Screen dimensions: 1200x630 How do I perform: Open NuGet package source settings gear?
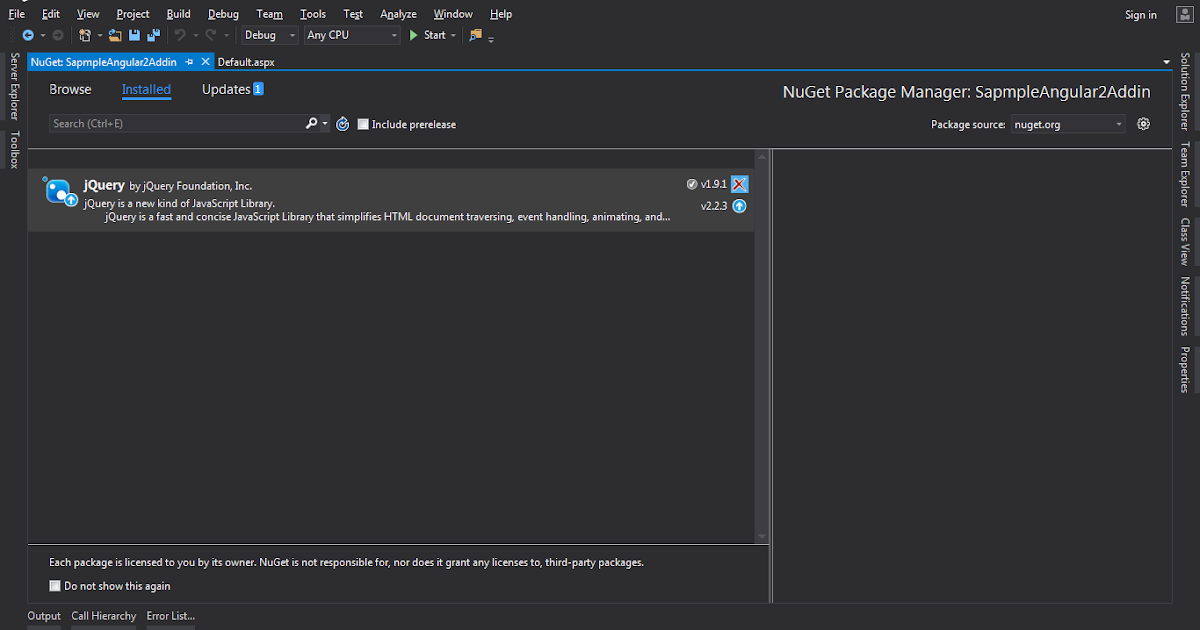1142,123
